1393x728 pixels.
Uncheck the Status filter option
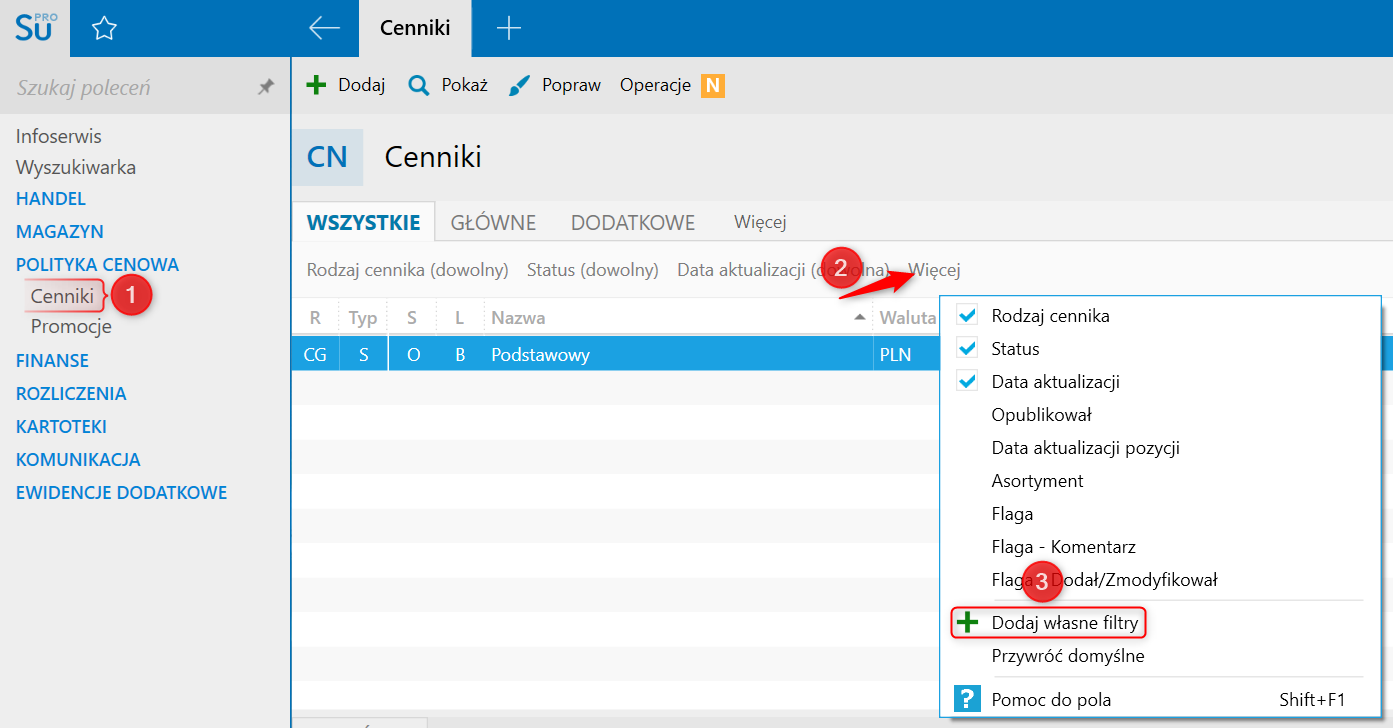pos(967,349)
